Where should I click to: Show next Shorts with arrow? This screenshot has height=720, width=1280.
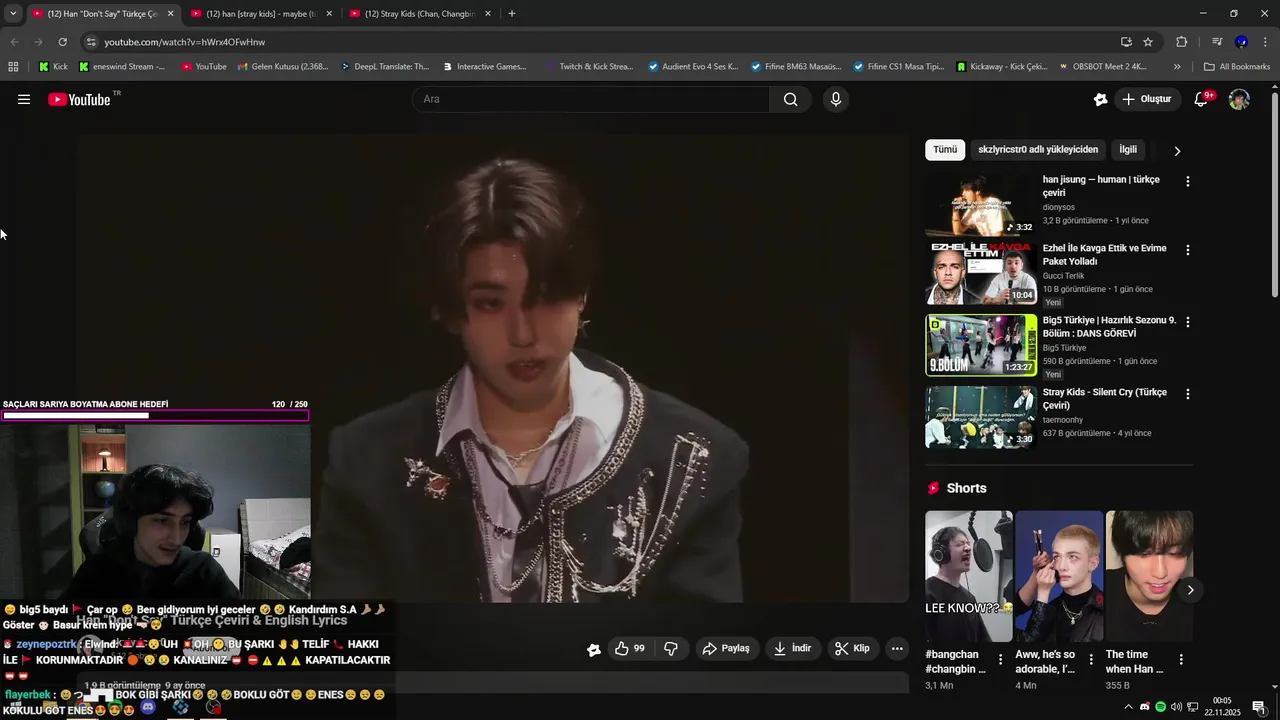pos(1190,590)
